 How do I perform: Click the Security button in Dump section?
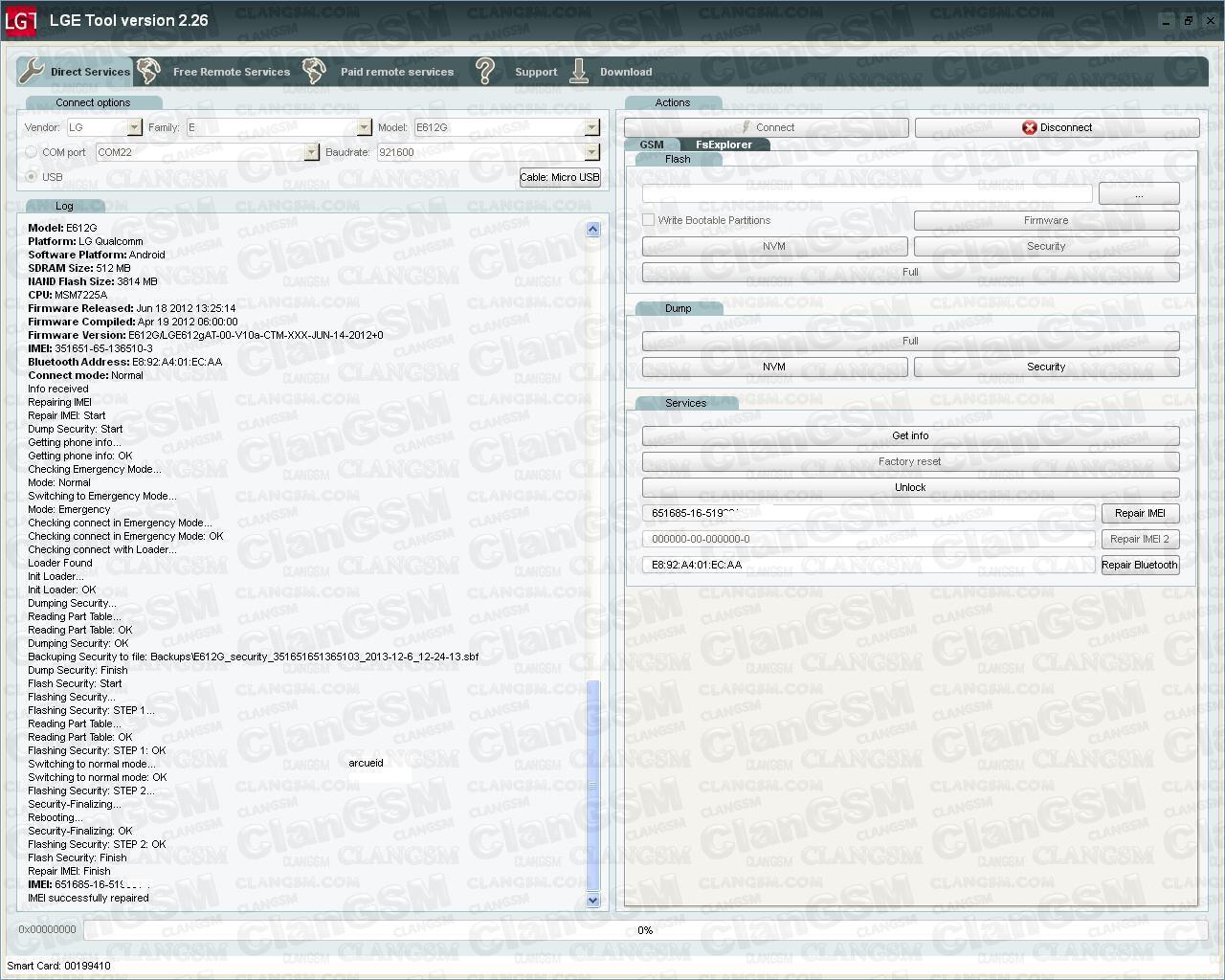[x=1046, y=367]
